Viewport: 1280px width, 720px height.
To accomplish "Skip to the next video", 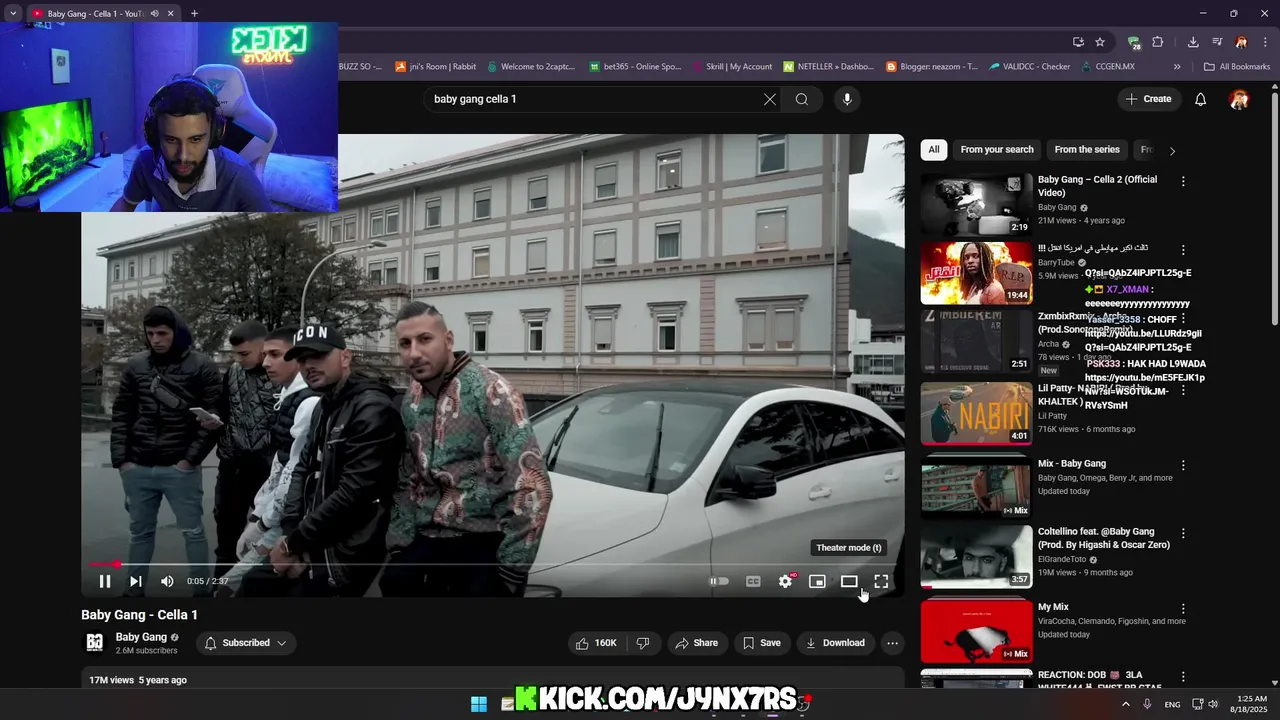I will point(136,581).
